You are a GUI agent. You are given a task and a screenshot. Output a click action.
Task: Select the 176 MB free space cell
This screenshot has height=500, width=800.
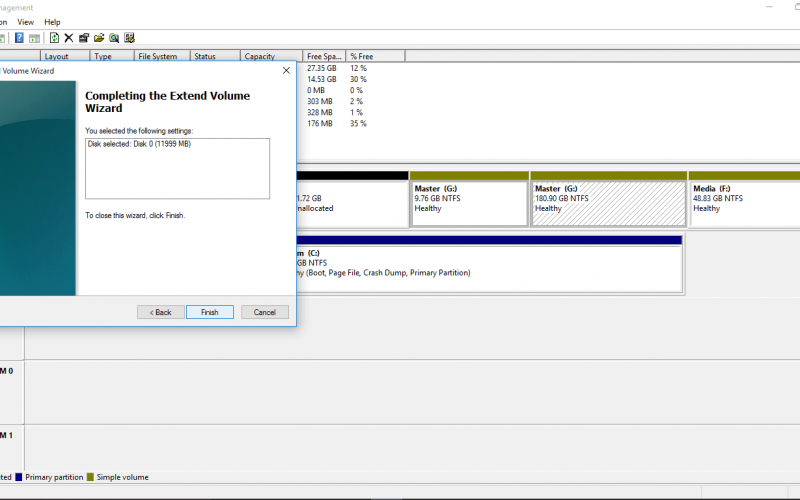coord(320,123)
